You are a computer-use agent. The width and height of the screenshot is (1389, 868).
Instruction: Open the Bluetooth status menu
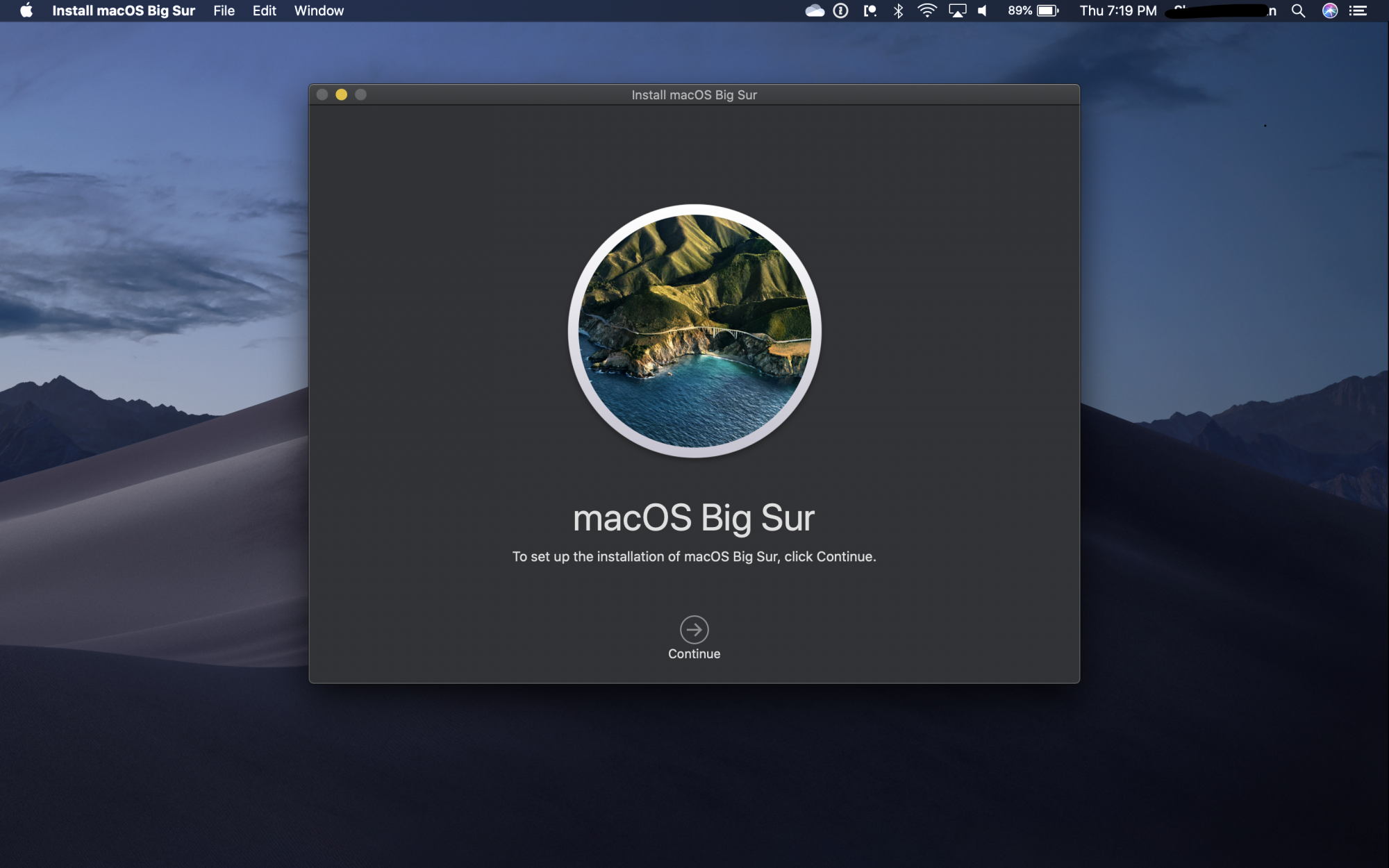click(x=898, y=10)
